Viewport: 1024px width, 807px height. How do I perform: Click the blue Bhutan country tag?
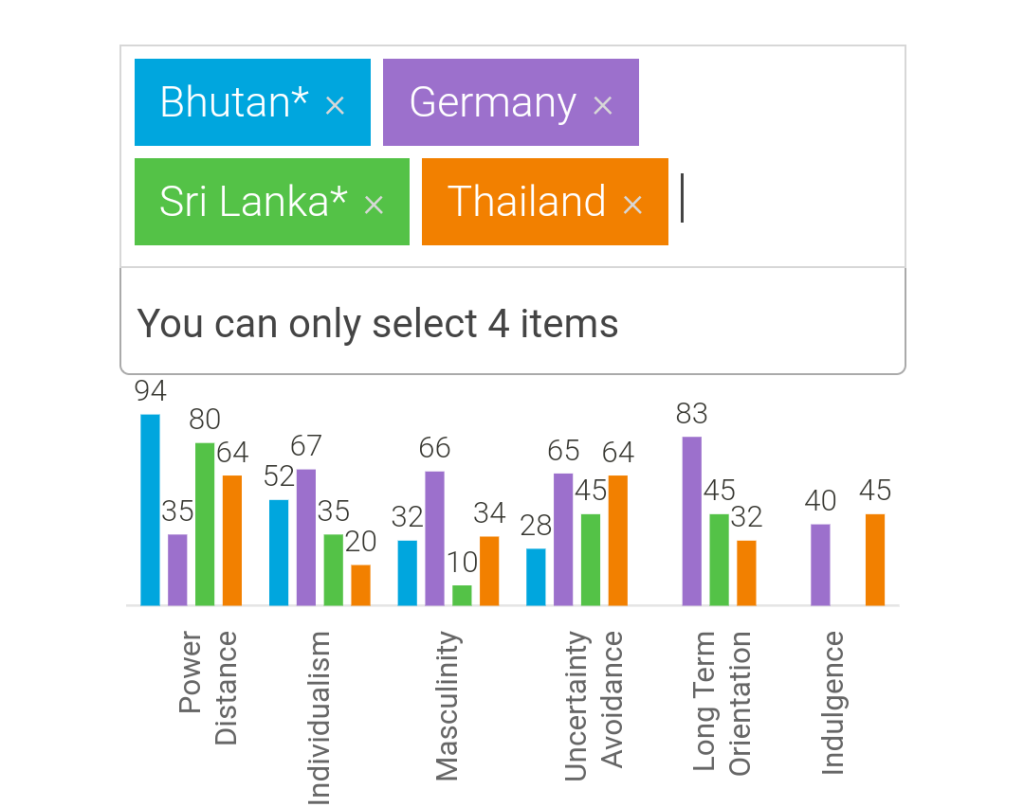point(253,103)
